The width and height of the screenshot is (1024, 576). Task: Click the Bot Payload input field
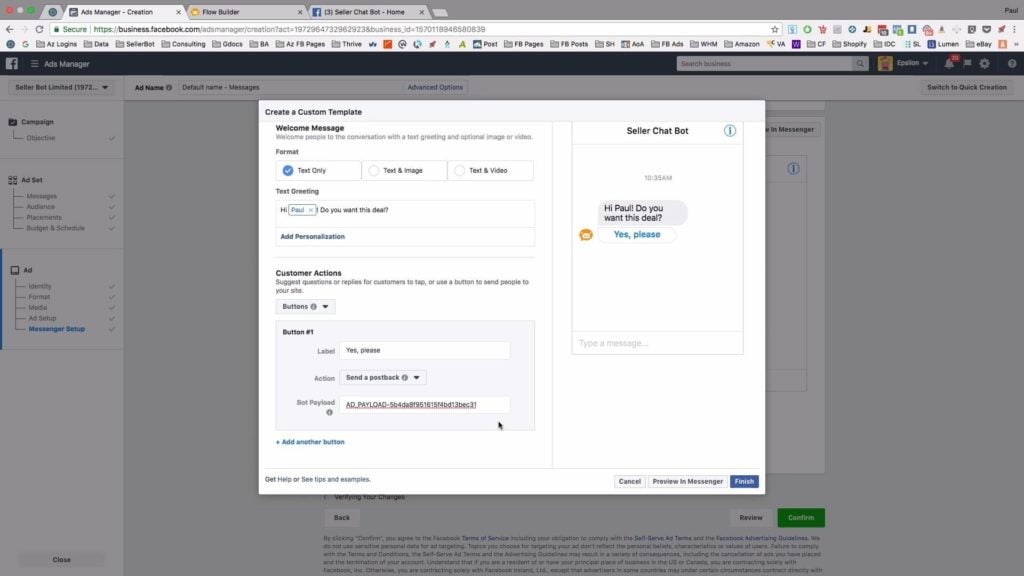tap(424, 405)
